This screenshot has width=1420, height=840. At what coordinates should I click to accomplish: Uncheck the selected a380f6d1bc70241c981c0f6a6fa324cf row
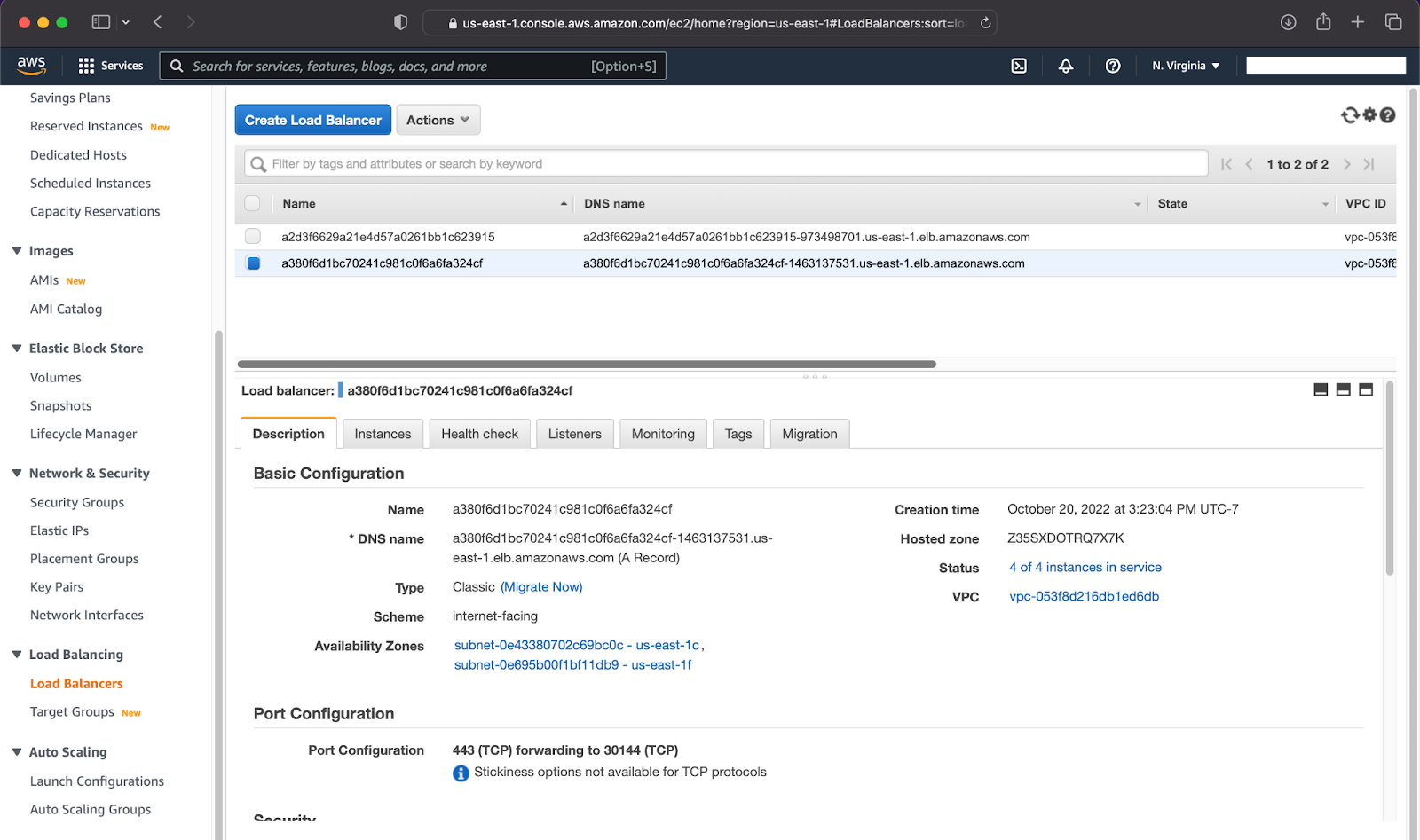253,263
